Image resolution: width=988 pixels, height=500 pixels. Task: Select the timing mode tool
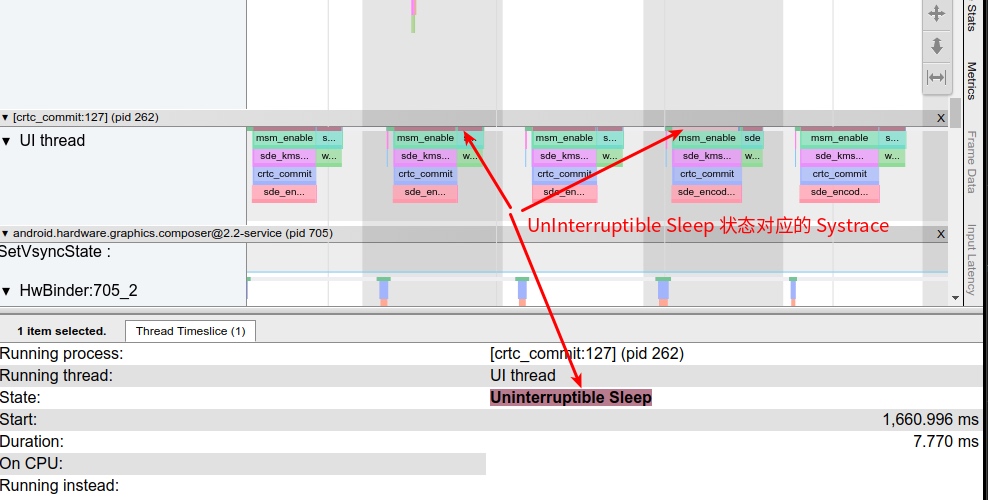pos(936,77)
